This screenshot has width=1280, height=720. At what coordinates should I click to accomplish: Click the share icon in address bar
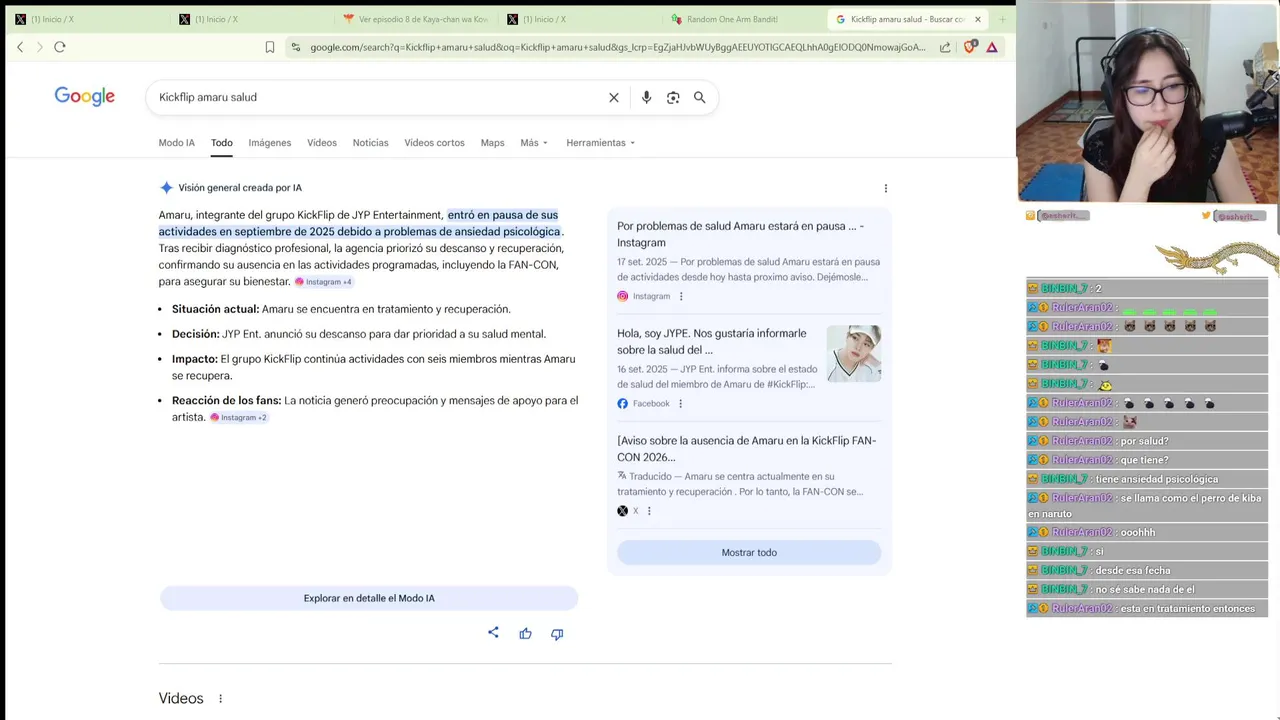coord(945,47)
